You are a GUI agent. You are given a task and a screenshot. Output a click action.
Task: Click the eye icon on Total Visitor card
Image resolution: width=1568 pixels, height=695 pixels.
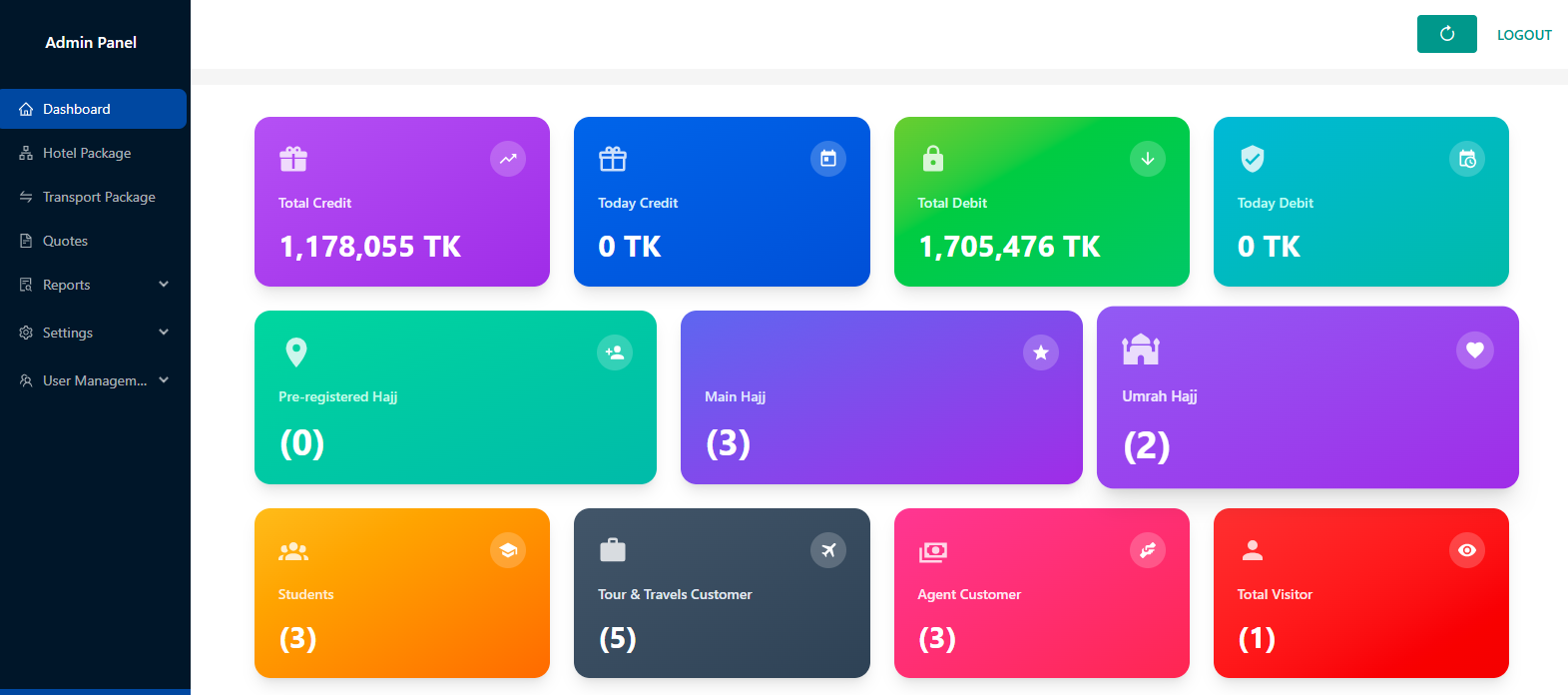1466,550
